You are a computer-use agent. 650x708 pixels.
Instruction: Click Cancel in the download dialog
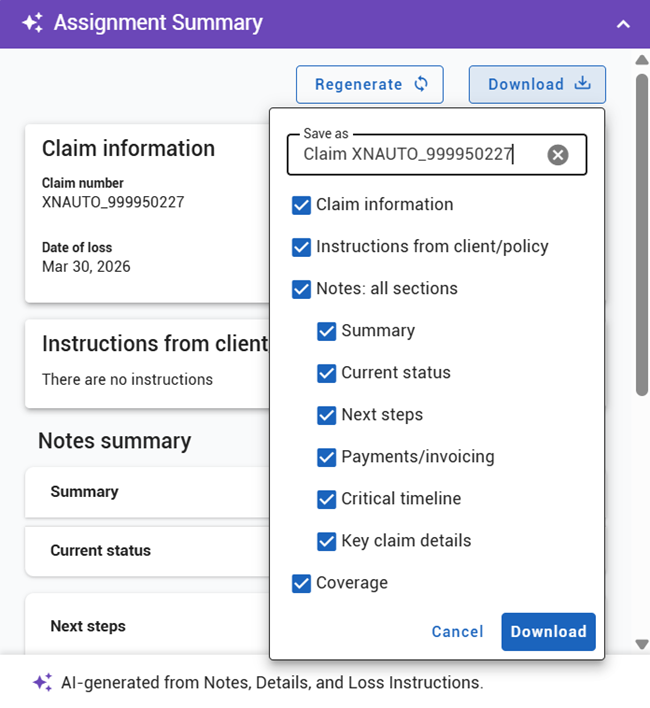pyautogui.click(x=457, y=631)
